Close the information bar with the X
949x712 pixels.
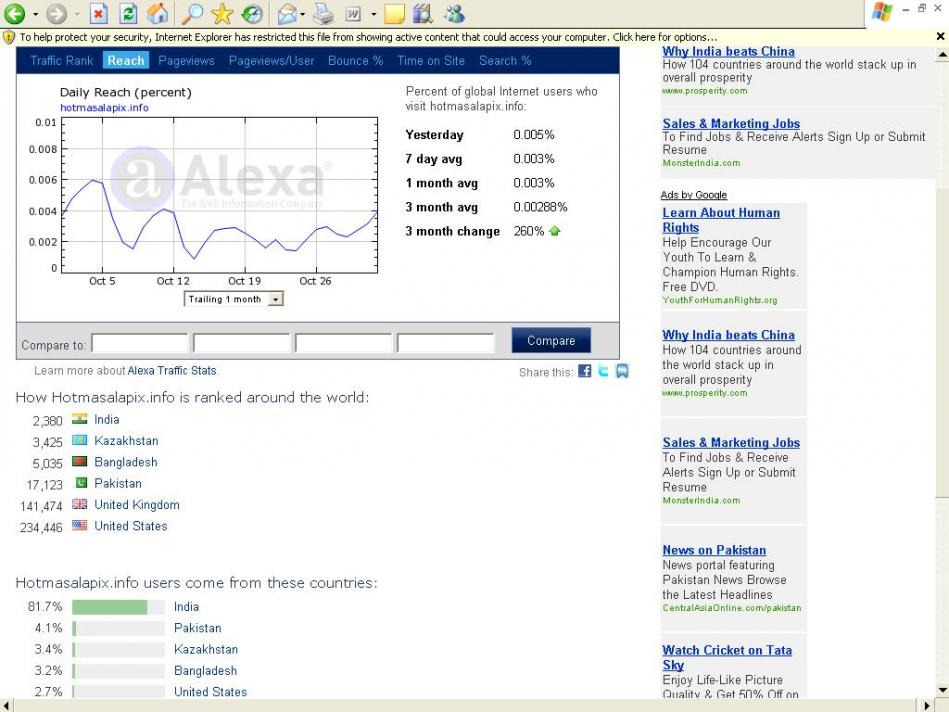click(x=940, y=37)
